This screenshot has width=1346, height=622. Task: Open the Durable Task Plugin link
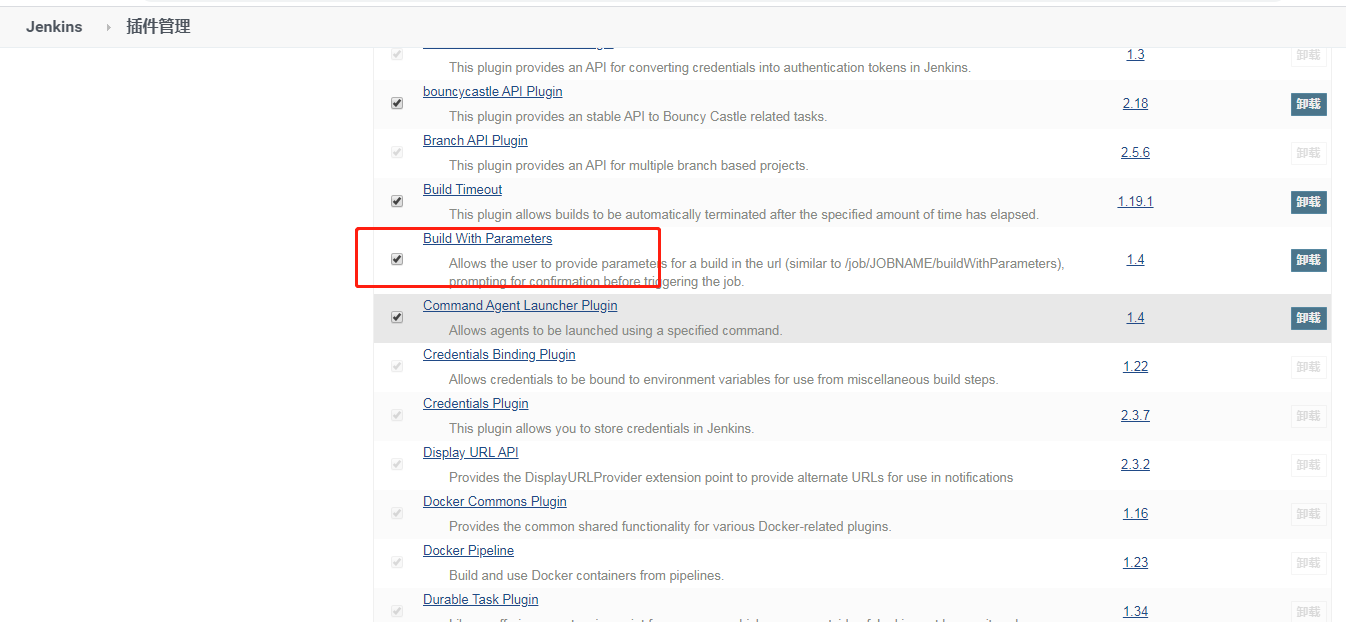pyautogui.click(x=480, y=599)
